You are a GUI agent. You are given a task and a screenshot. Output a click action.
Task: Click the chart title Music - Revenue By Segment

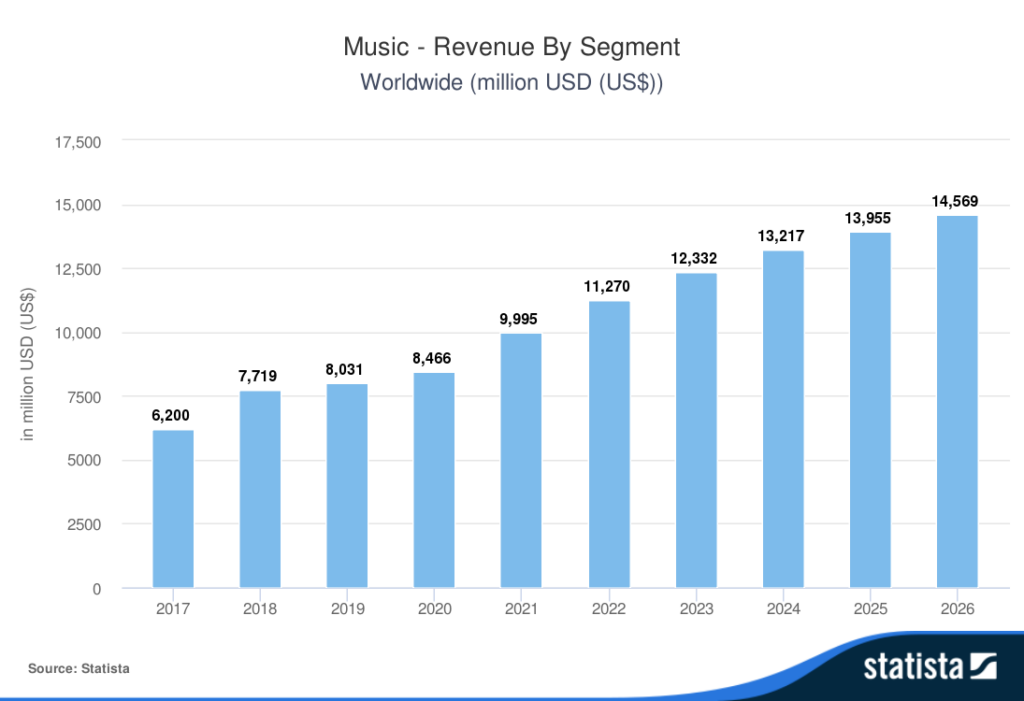click(x=511, y=47)
